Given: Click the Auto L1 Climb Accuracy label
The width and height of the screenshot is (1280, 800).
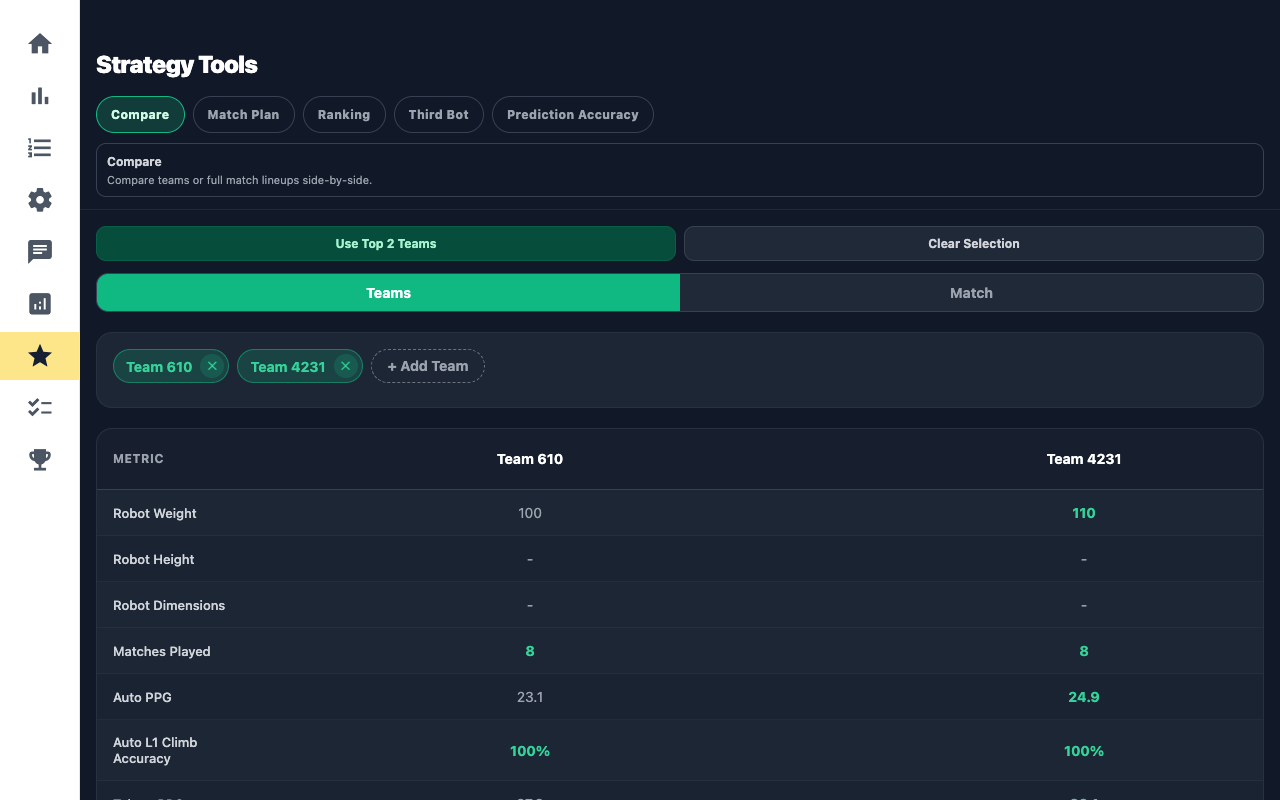Looking at the screenshot, I should pos(155,750).
